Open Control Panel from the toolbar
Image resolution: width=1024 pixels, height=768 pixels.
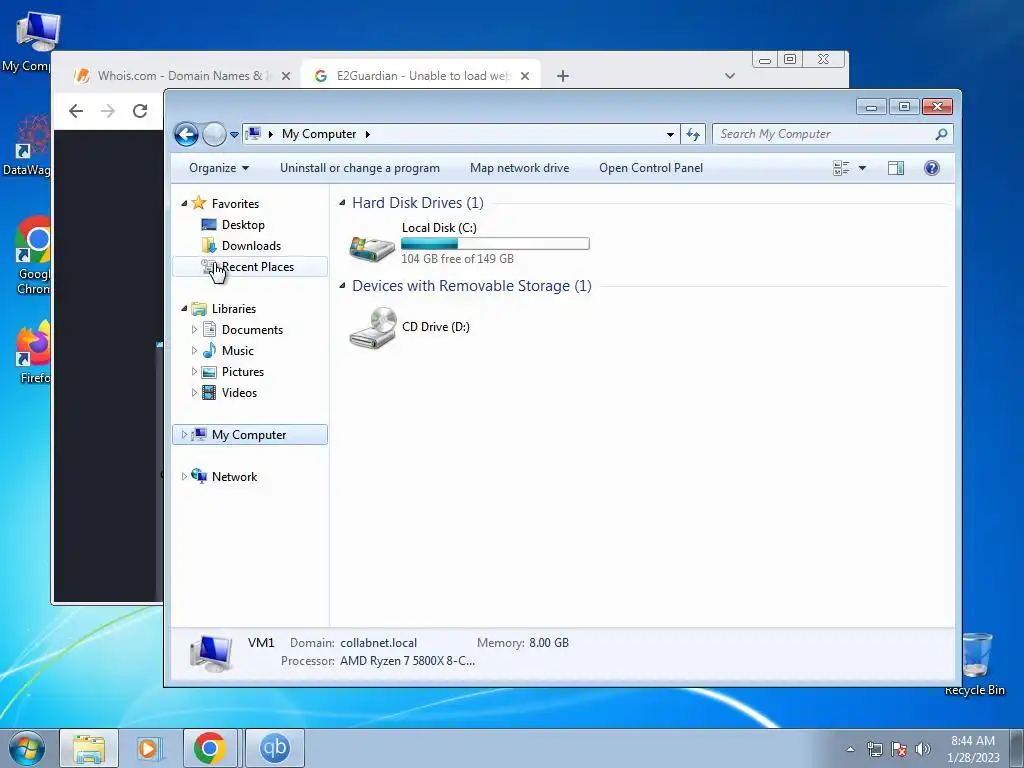(x=651, y=168)
